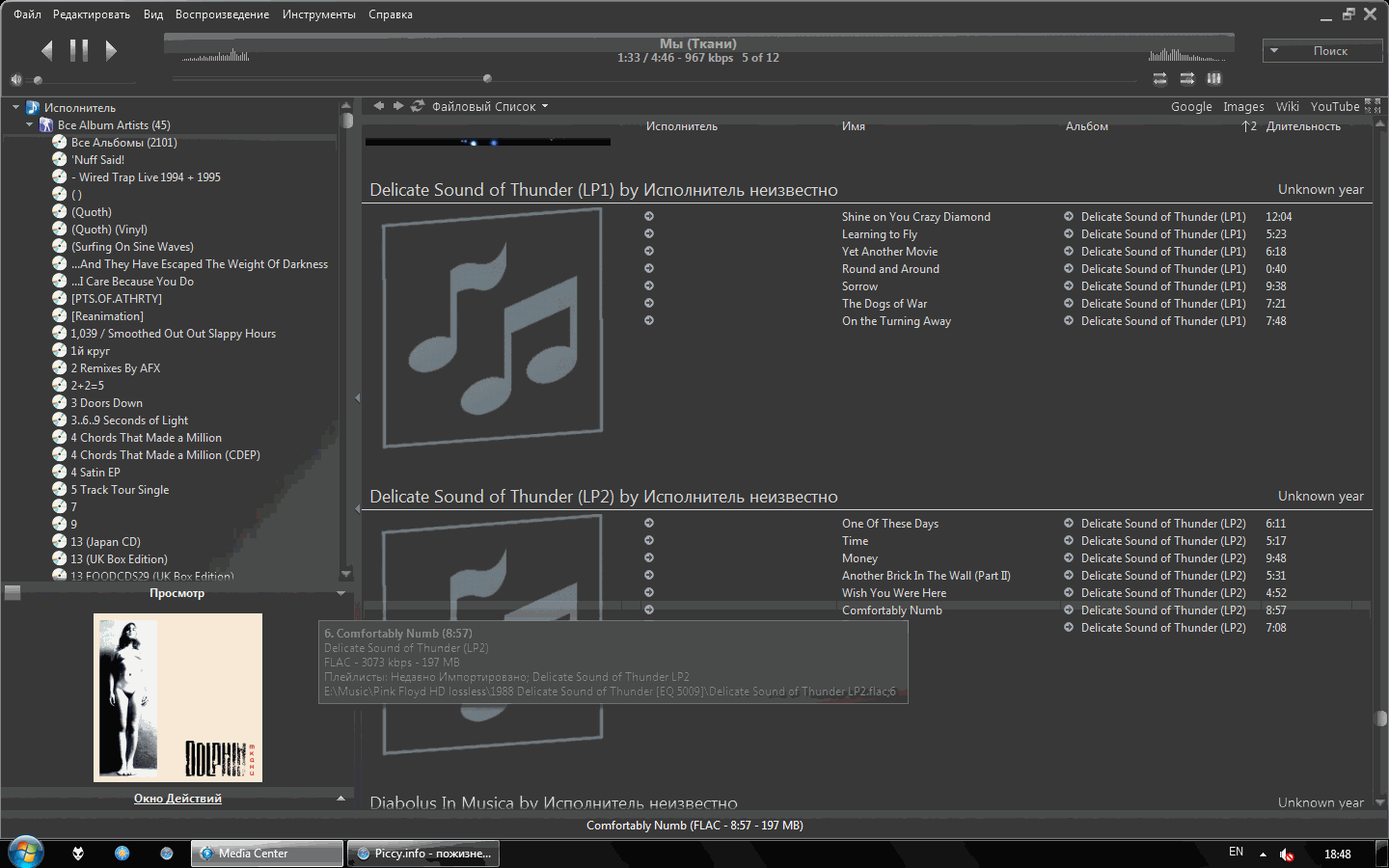1389x868 pixels.
Task: Open the Файл menu
Action: tap(27, 14)
